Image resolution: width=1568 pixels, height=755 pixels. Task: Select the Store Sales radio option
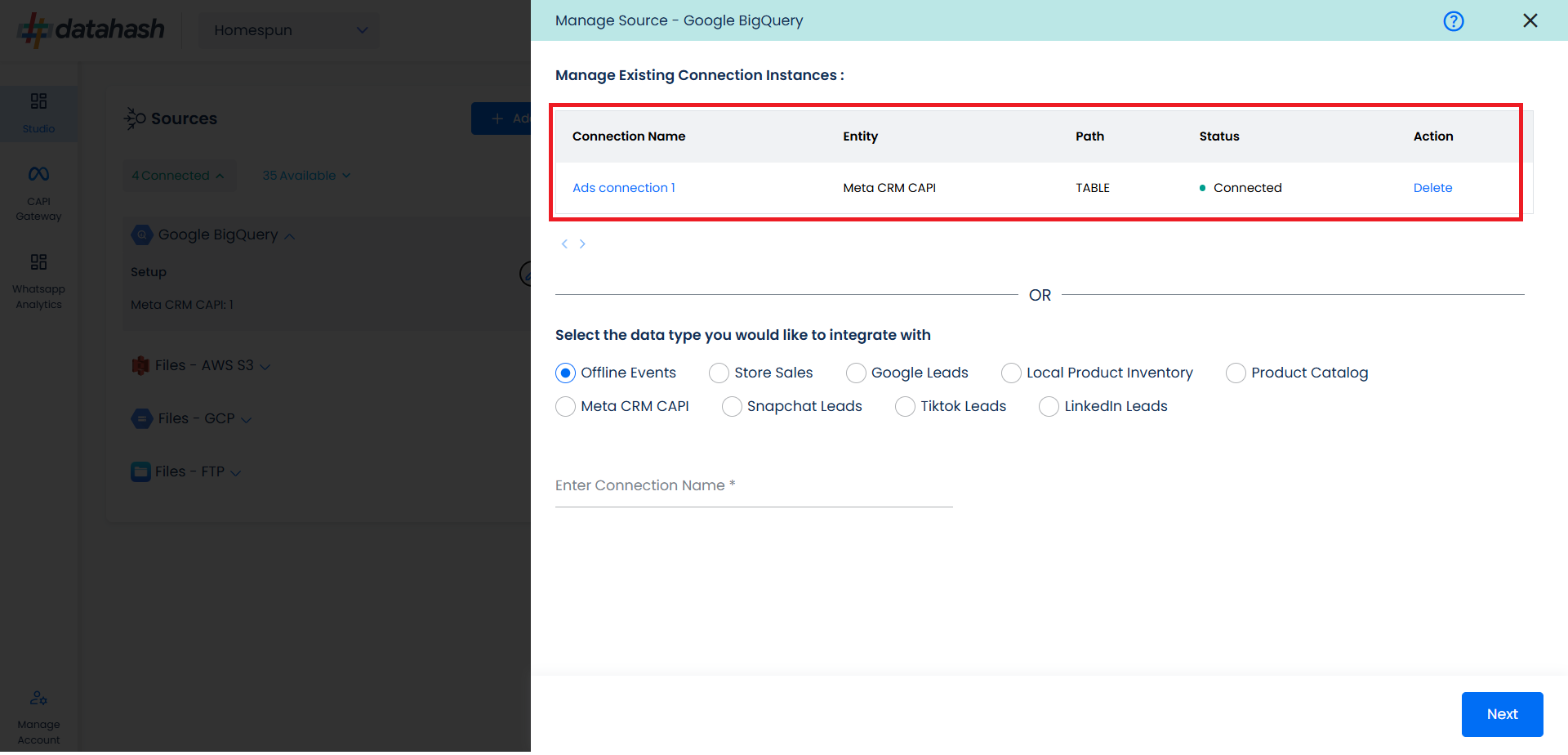(x=719, y=373)
